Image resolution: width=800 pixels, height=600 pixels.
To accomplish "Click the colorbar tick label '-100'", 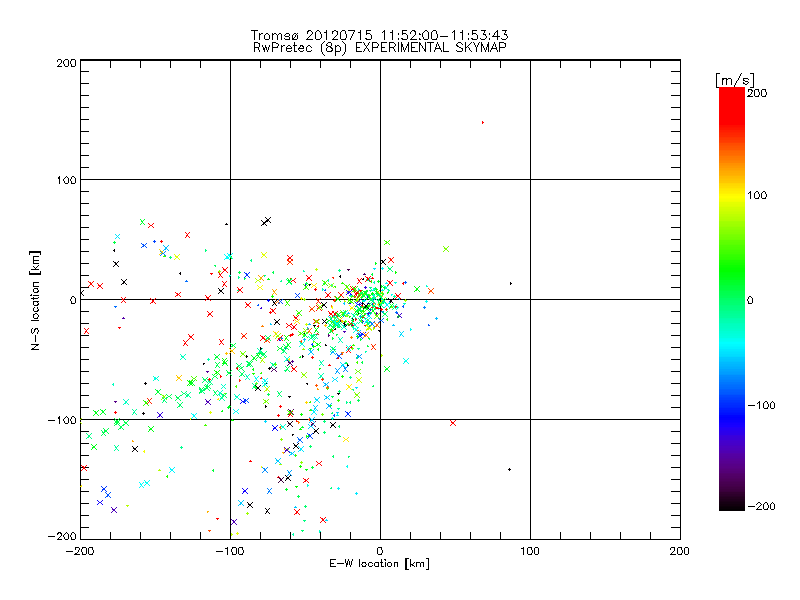I will point(761,405).
